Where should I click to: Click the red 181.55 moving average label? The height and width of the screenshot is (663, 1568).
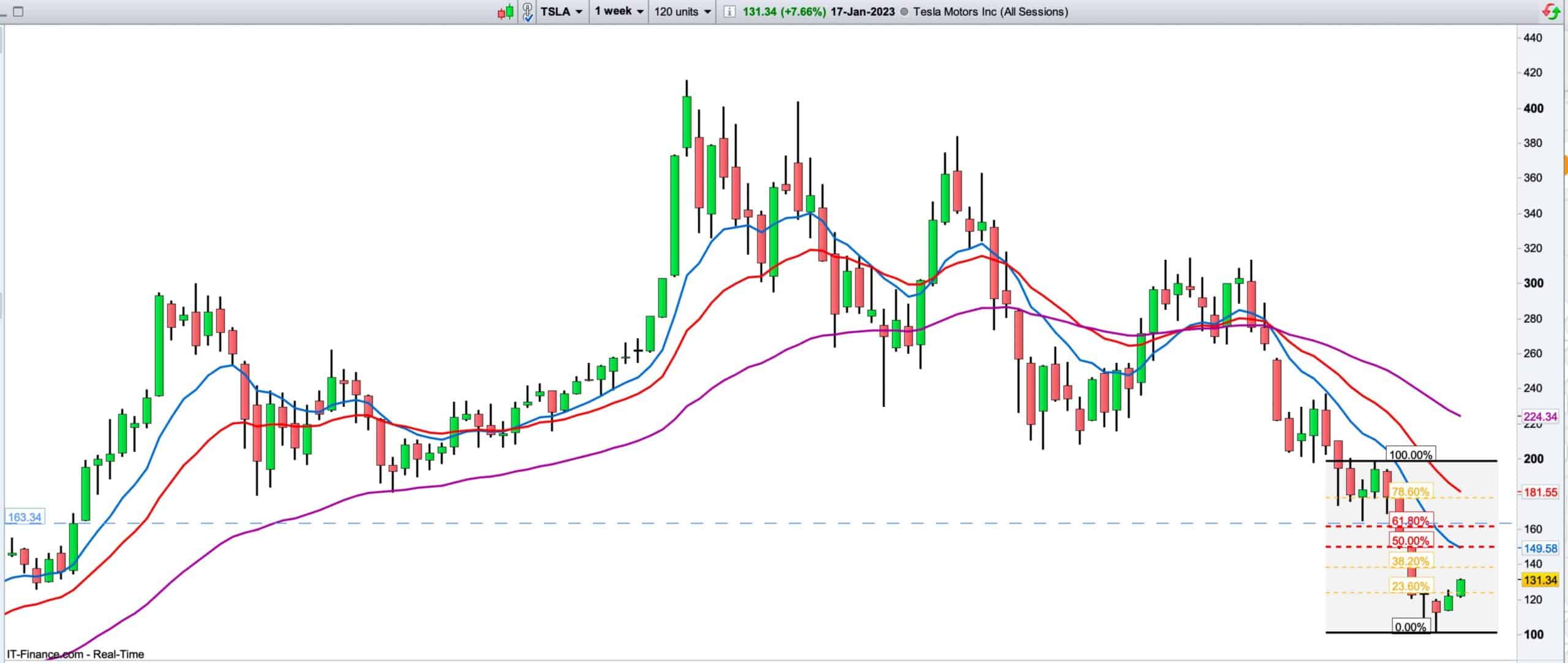[1540, 492]
